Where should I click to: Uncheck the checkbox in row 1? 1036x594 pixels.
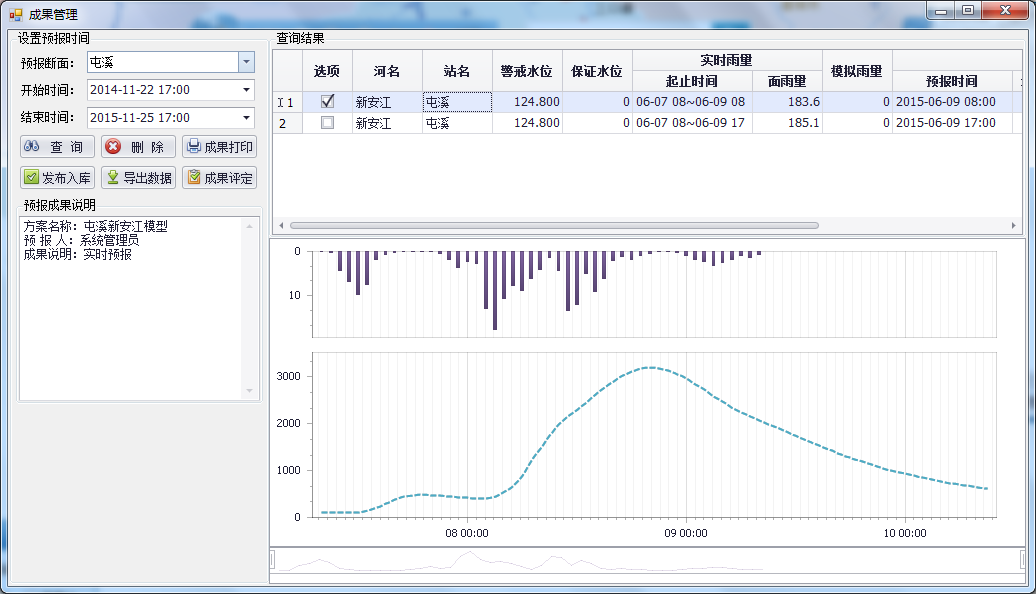click(327, 101)
